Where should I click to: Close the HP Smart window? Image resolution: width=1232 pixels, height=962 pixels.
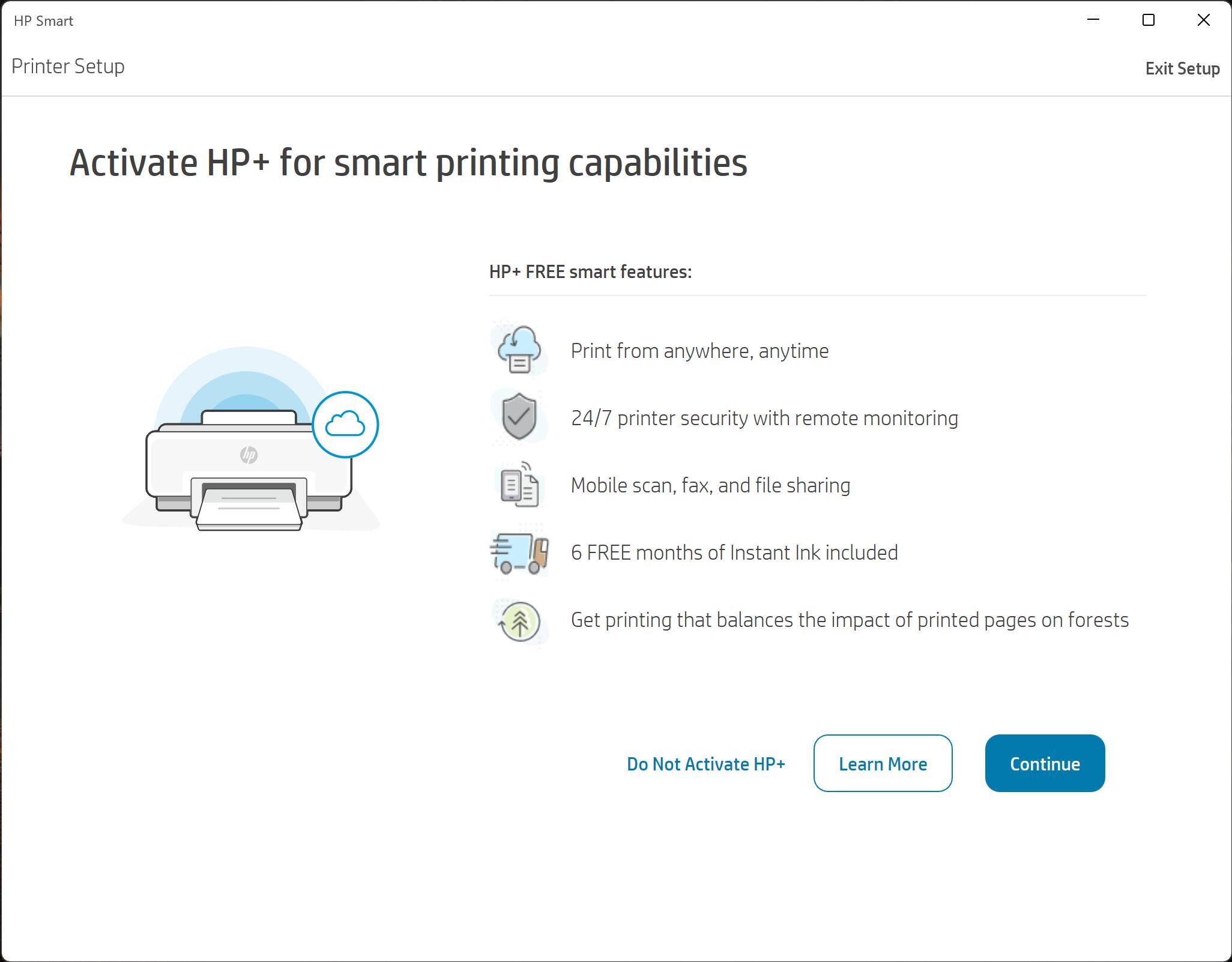pos(1203,20)
